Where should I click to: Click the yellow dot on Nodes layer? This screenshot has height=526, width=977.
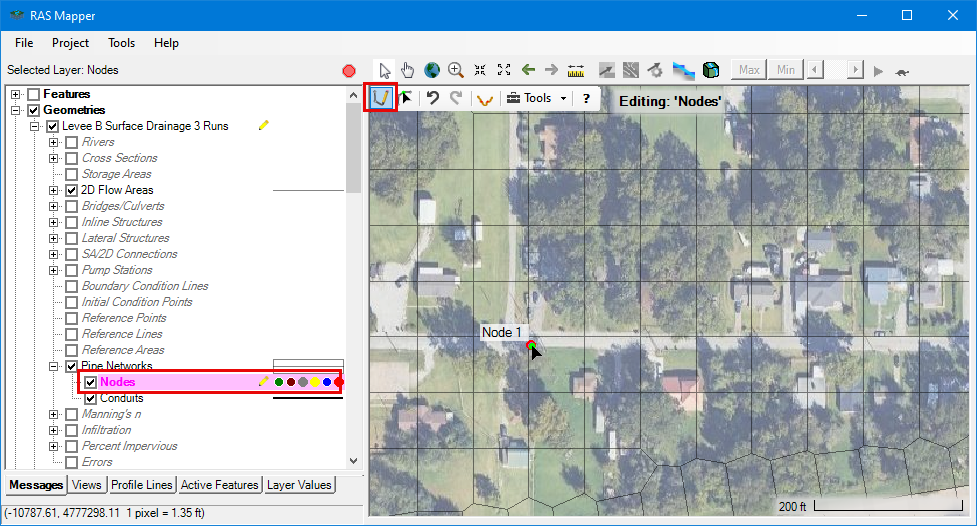click(315, 382)
